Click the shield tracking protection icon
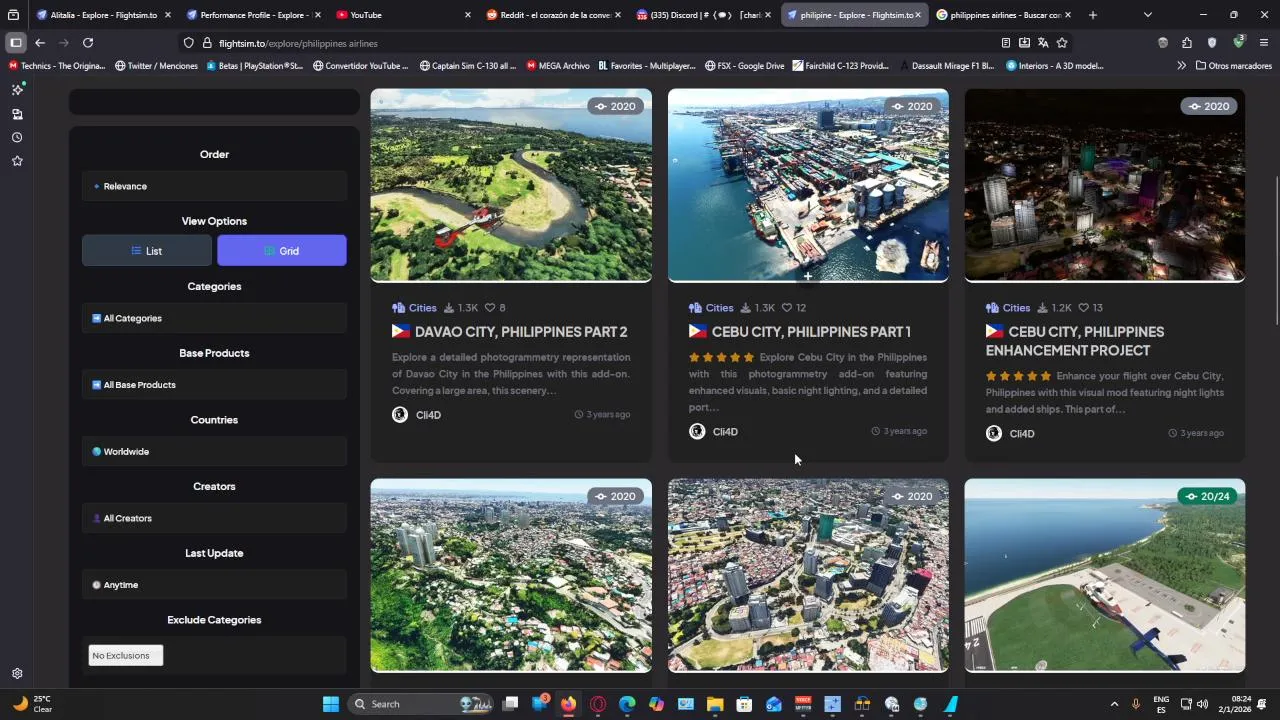 [x=188, y=43]
